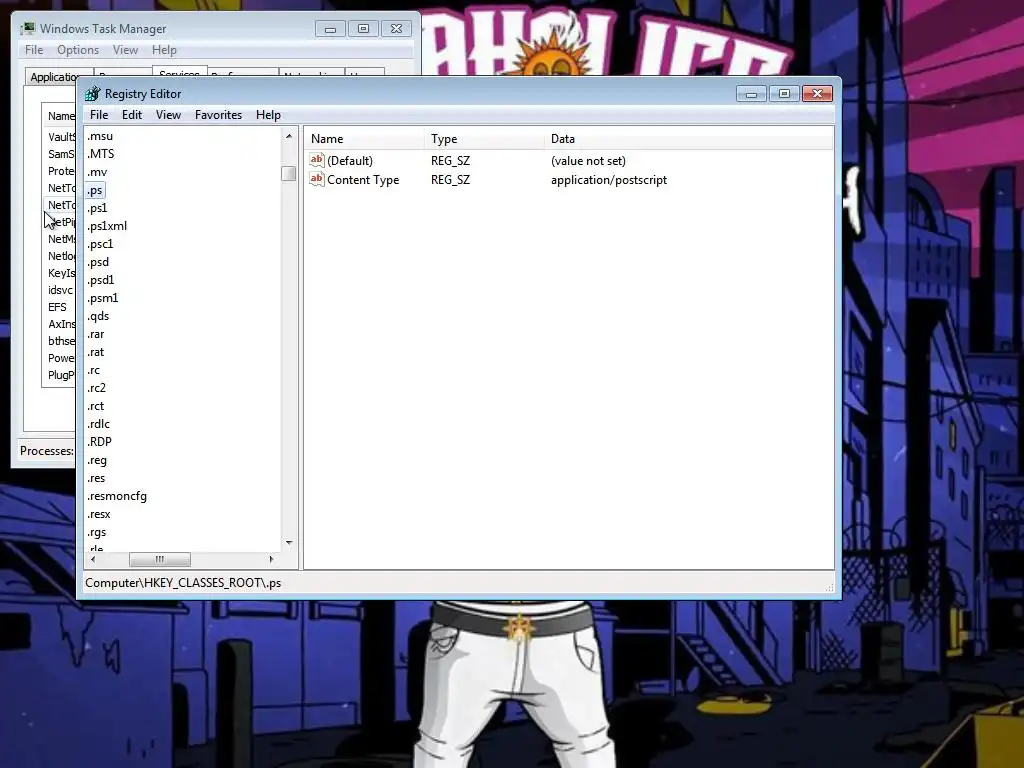Viewport: 1024px width, 768px height.
Task: Select the .resx registry key
Action: pyautogui.click(x=99, y=515)
